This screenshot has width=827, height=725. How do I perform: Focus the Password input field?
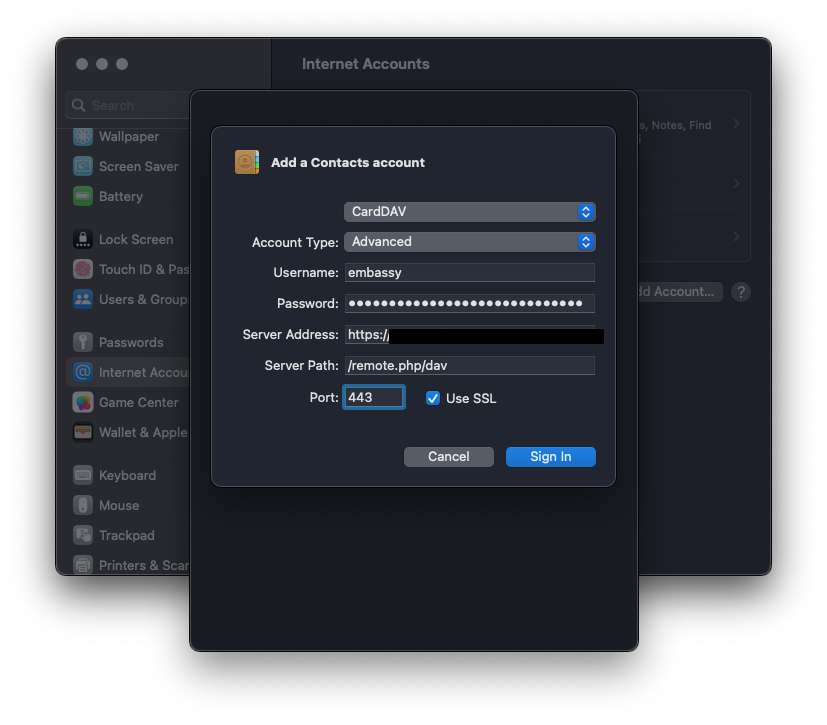point(469,303)
